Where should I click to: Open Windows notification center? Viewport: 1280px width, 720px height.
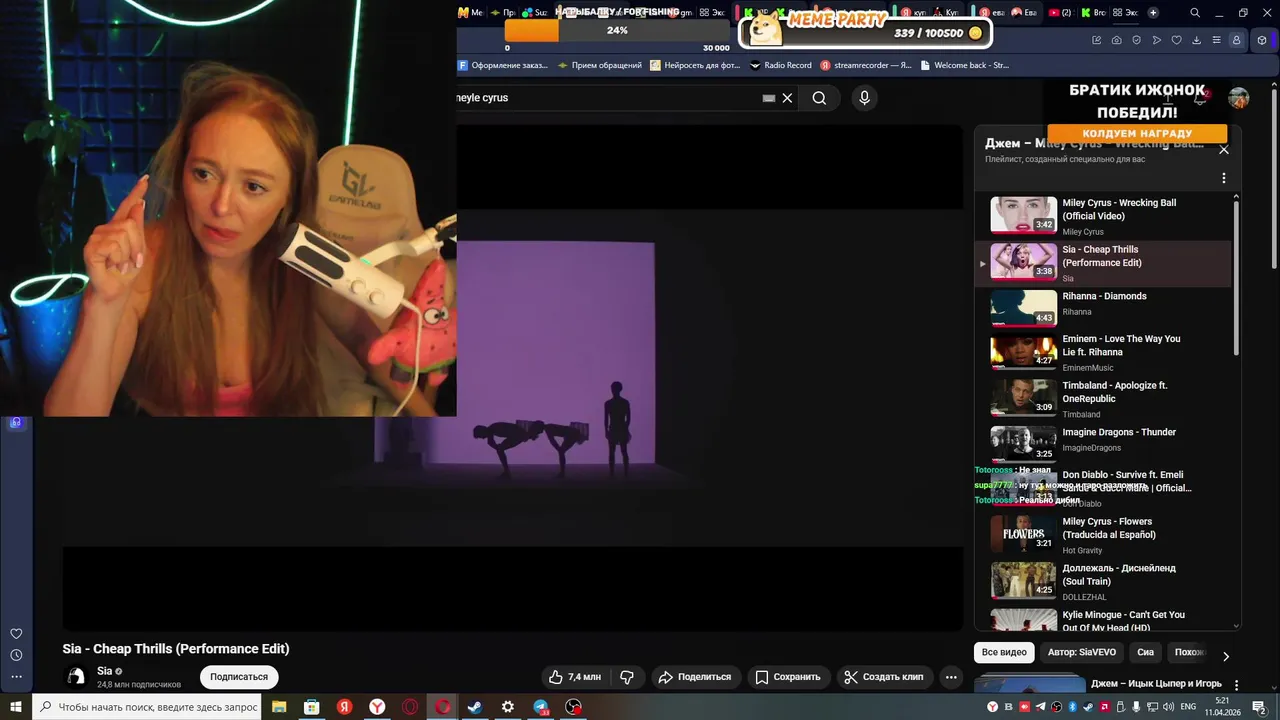tap(1259, 707)
